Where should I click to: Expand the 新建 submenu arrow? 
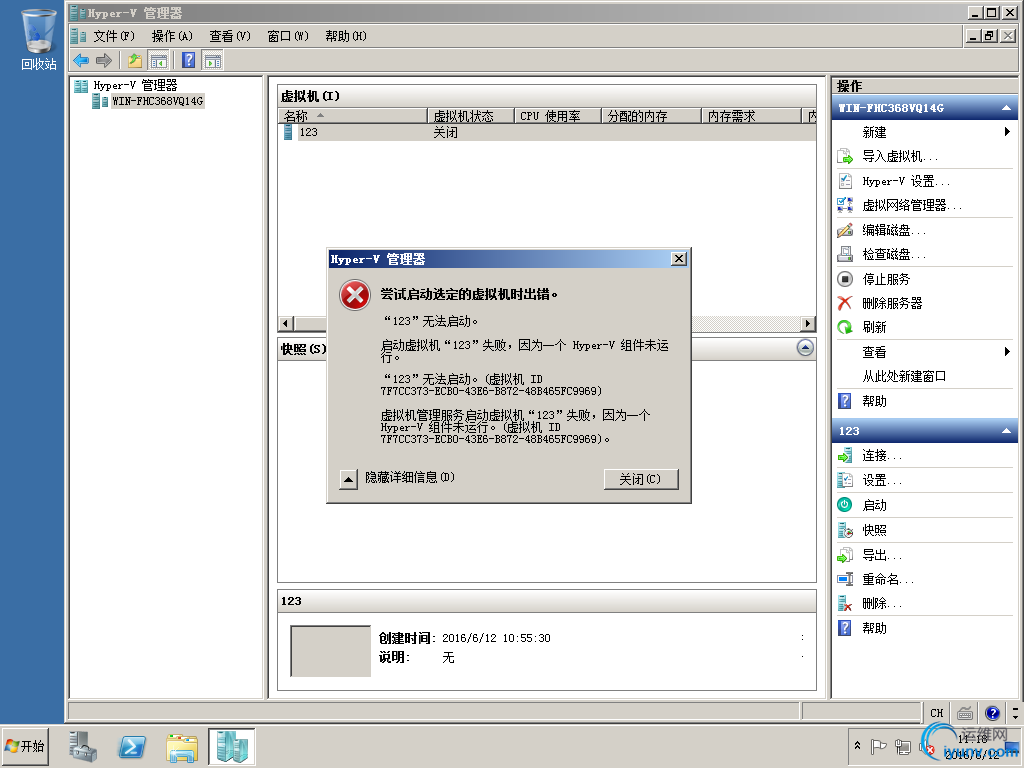pos(1007,132)
